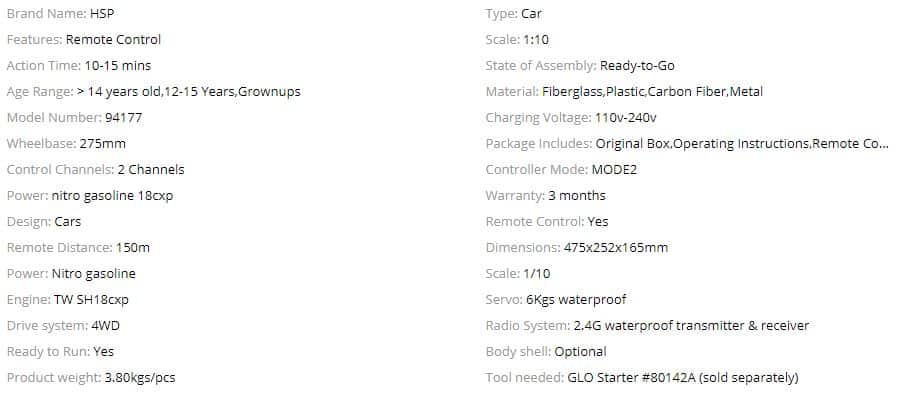Viewport: 900px width, 396px height.
Task: Select the Radio System 2.4G specification
Action: coord(647,325)
